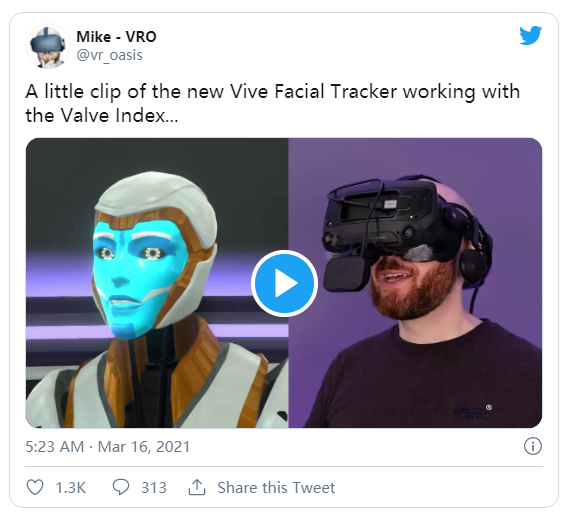Image resolution: width=569 pixels, height=519 pixels.
Task: Open tweet info circle icon
Action: (533, 446)
